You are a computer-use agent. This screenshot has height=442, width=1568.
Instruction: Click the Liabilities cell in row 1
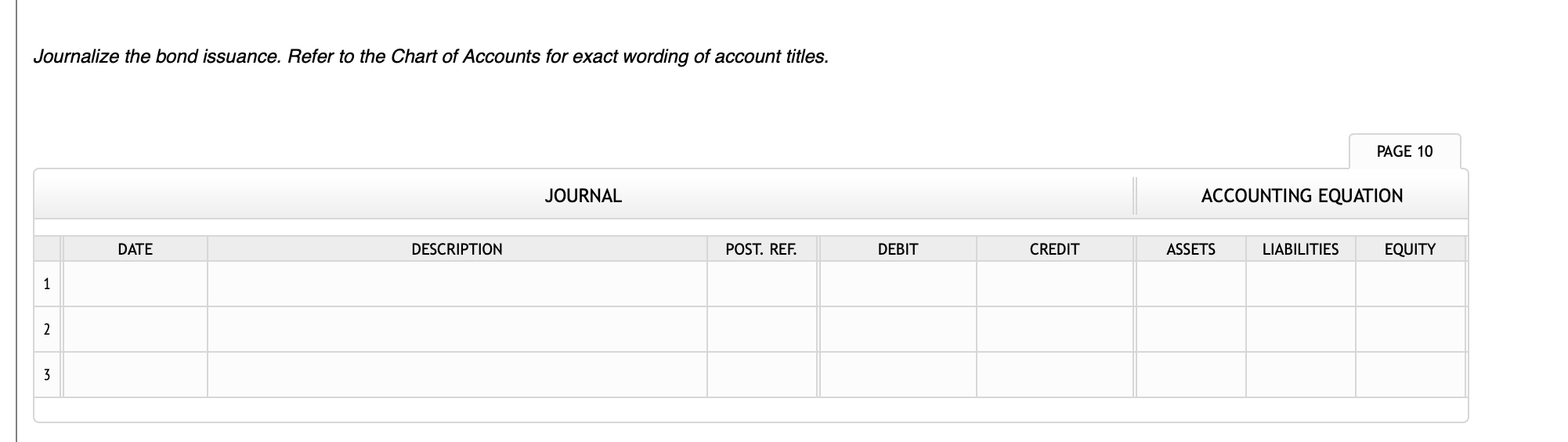(x=1300, y=284)
